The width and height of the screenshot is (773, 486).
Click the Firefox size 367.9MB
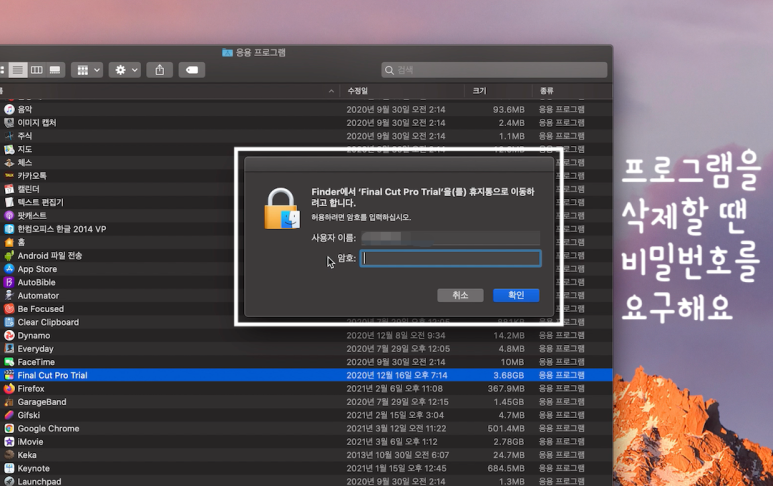[x=506, y=389]
